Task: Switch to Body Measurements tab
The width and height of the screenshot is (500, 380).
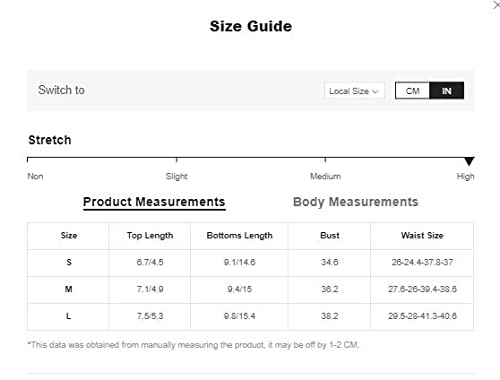Action: click(x=356, y=202)
